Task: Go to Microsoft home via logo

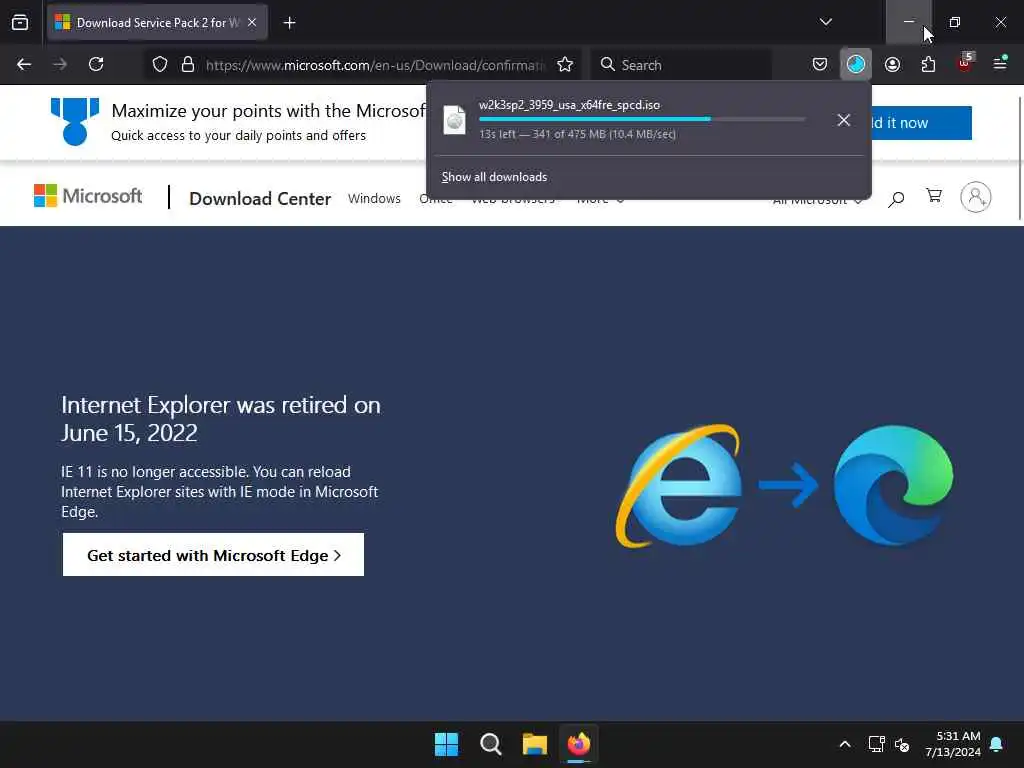Action: (x=88, y=196)
